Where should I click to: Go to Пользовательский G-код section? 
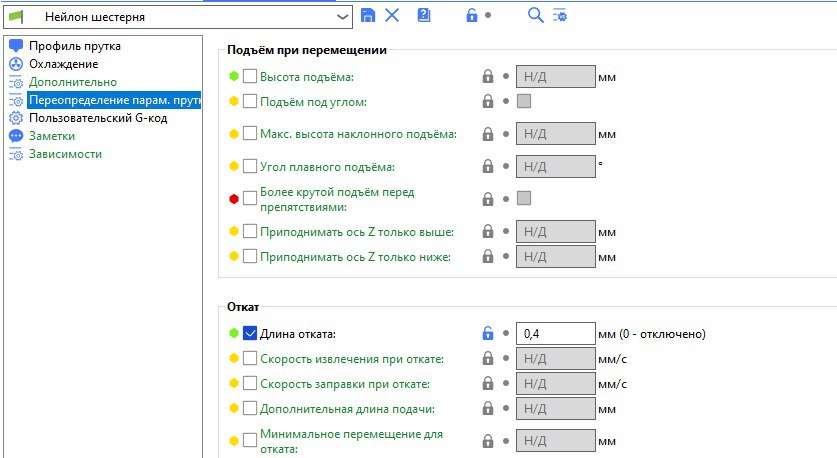(97, 118)
